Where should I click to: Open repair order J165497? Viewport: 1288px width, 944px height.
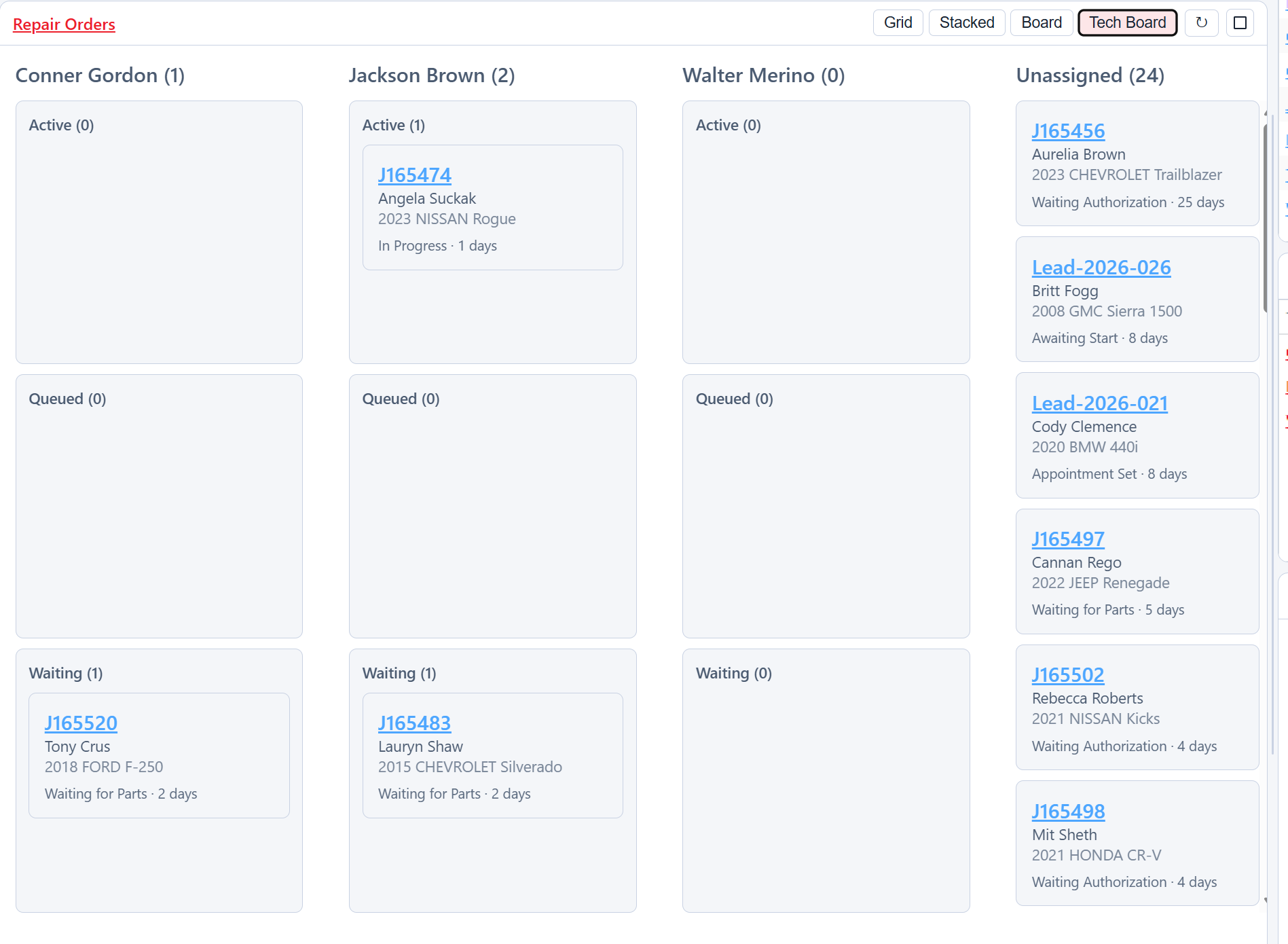pyautogui.click(x=1068, y=539)
